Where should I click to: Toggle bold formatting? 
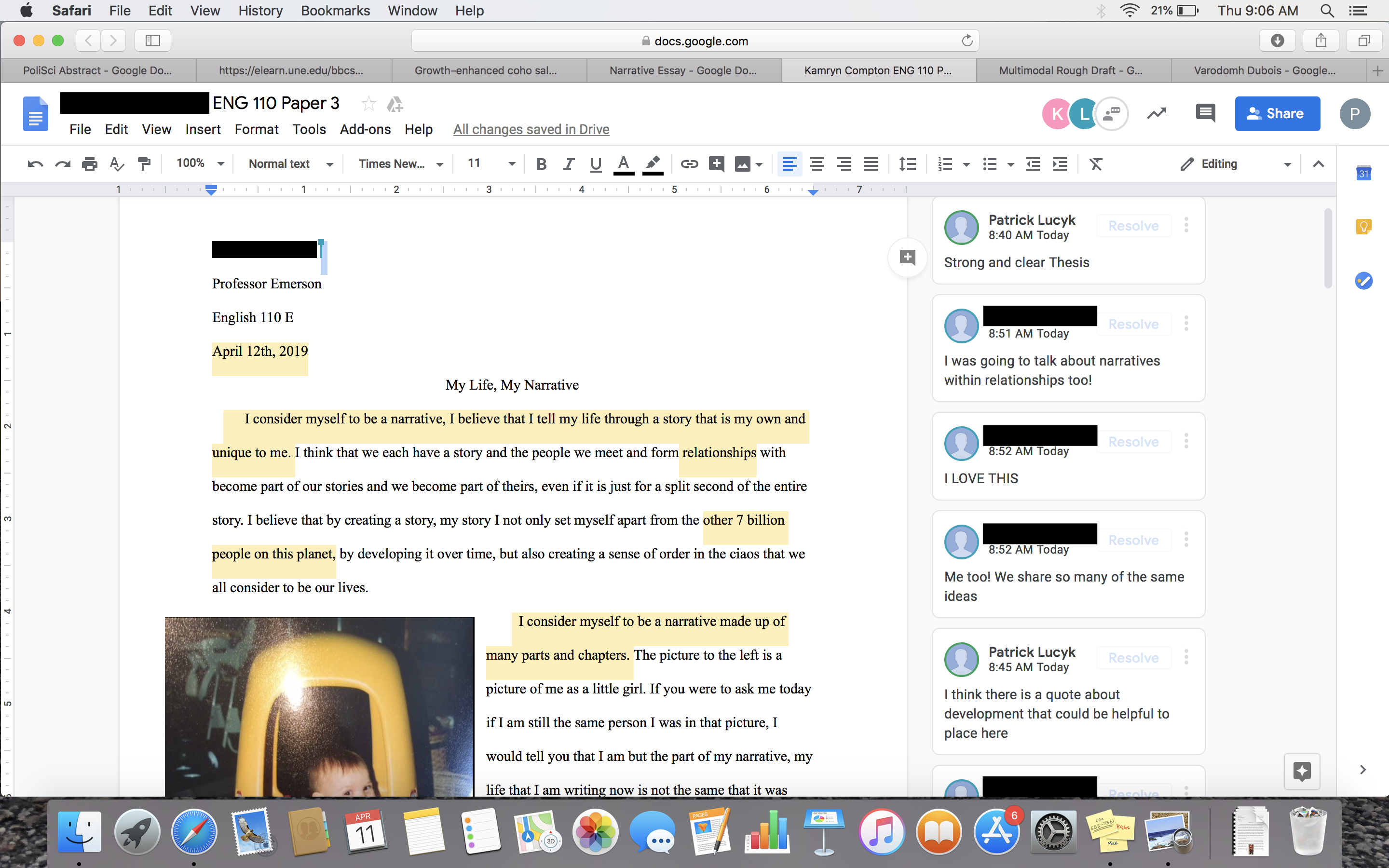(x=541, y=164)
